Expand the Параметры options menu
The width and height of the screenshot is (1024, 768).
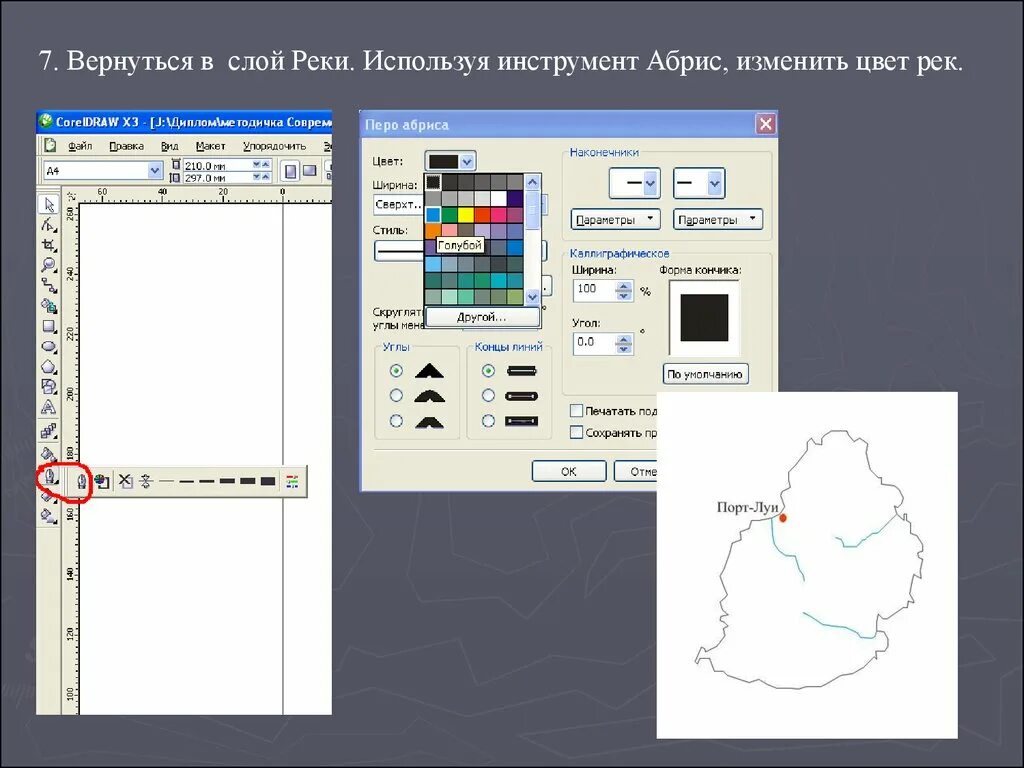pyautogui.click(x=613, y=219)
